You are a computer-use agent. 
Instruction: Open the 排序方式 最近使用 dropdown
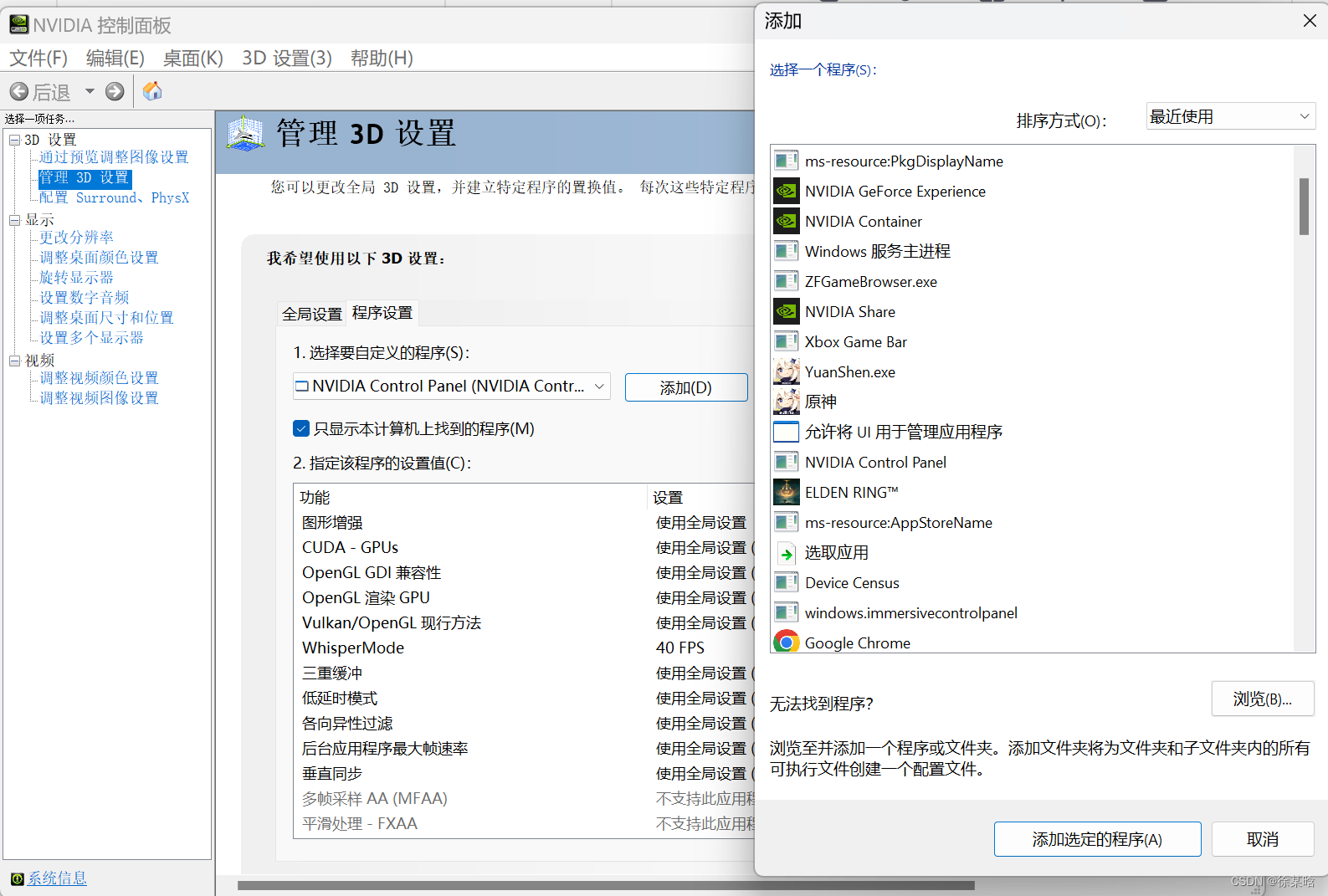click(1230, 116)
